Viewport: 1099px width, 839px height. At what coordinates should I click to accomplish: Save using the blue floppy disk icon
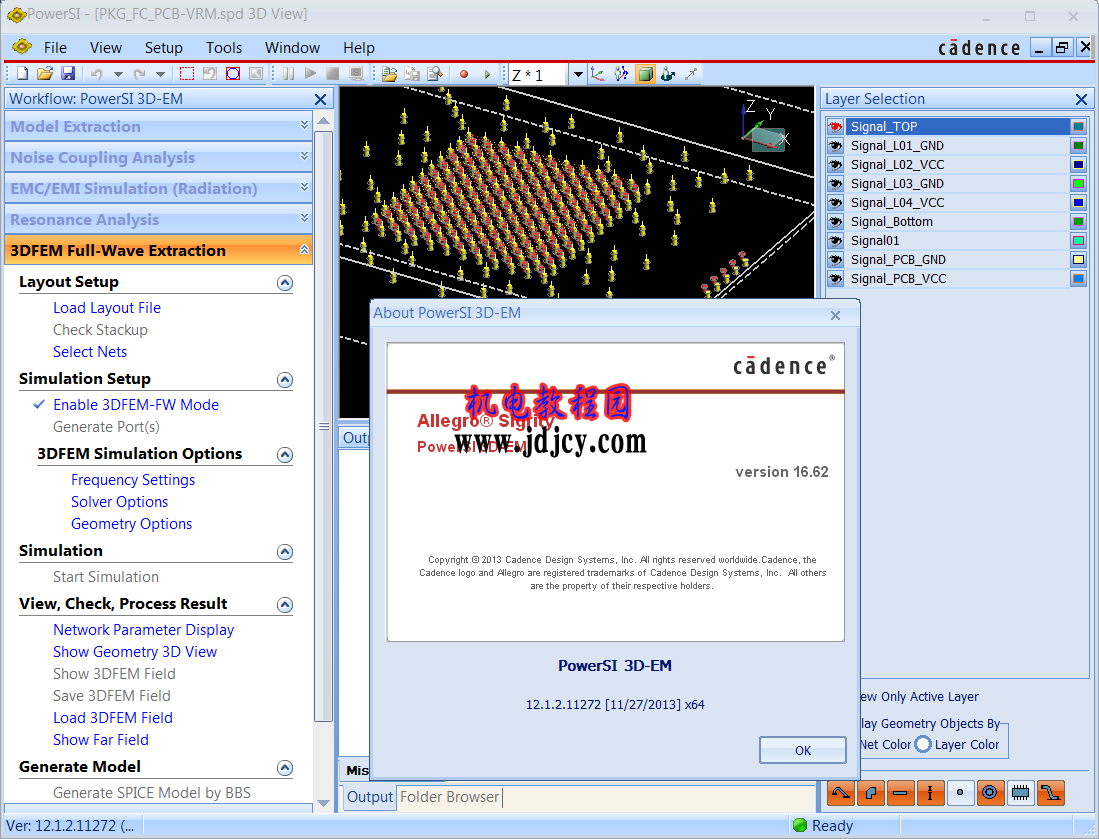(68, 74)
